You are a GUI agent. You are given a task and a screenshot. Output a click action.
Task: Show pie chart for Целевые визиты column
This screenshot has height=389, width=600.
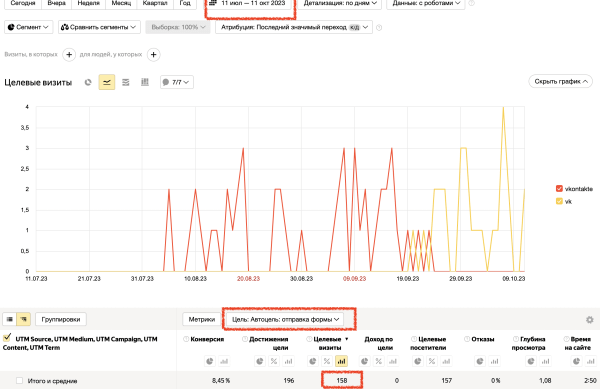tap(313, 361)
